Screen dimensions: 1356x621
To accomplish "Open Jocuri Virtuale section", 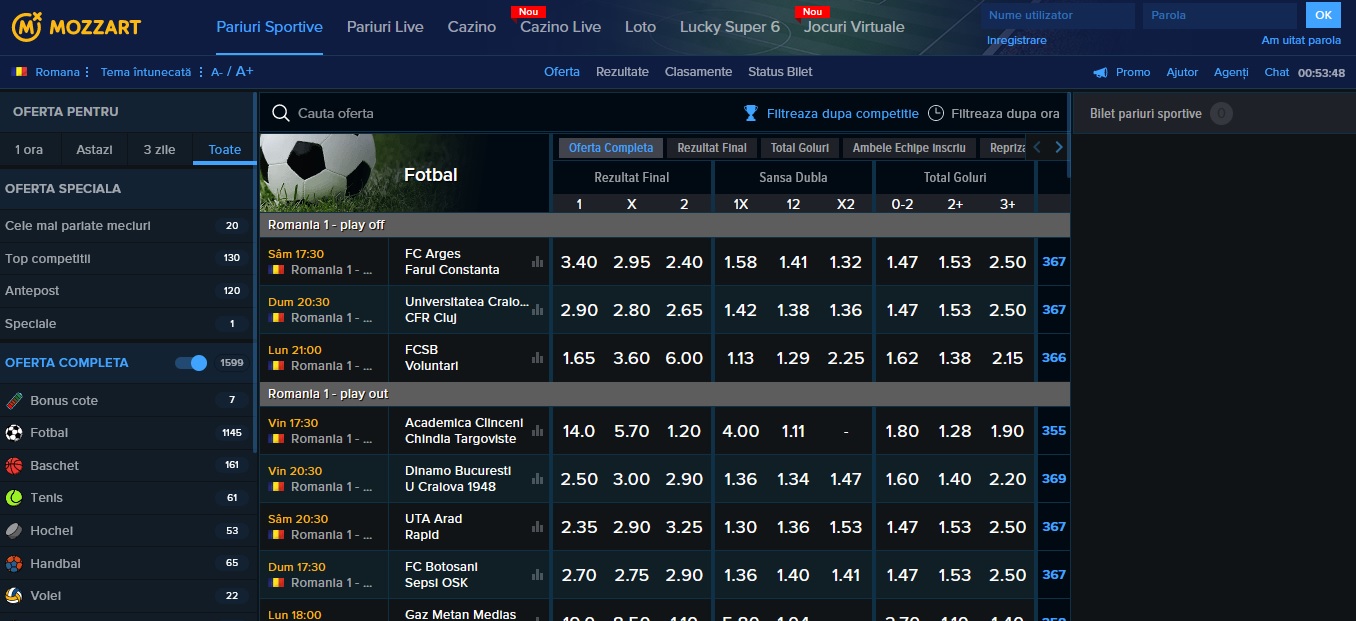I will pyautogui.click(x=854, y=27).
